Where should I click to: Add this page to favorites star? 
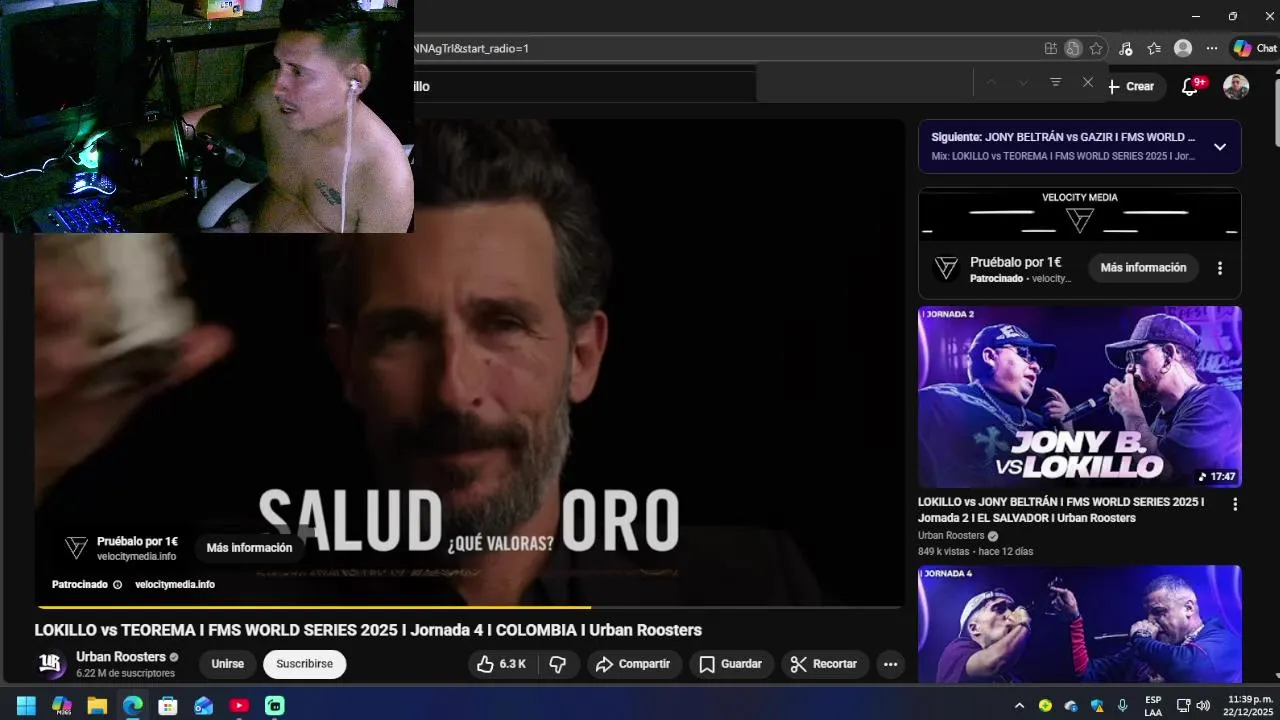pos(1096,48)
